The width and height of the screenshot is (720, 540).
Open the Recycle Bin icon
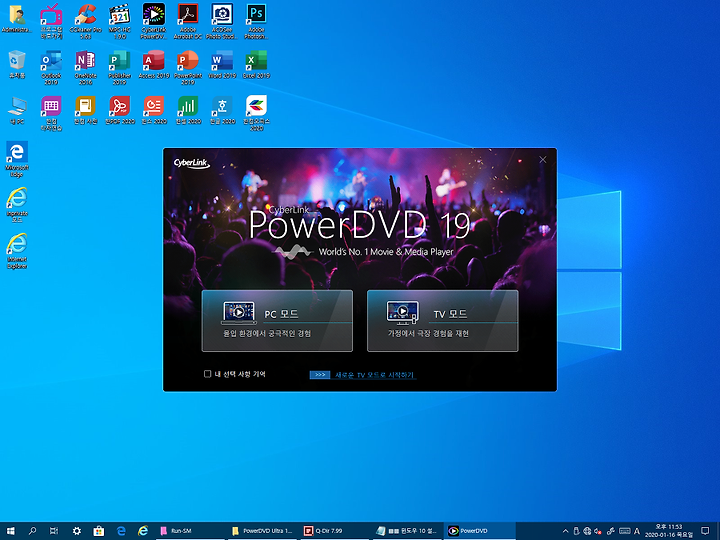17,65
